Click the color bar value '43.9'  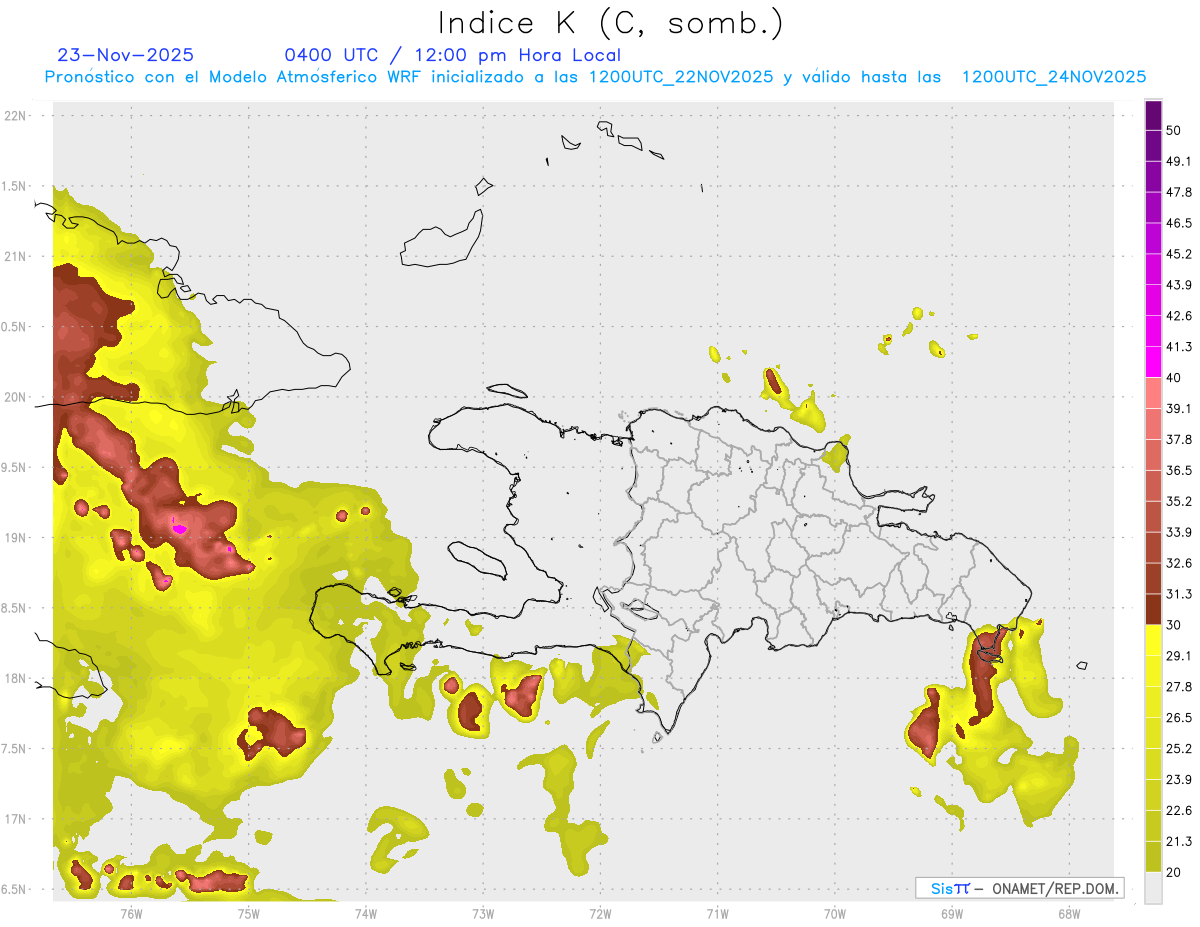[x=1179, y=285]
